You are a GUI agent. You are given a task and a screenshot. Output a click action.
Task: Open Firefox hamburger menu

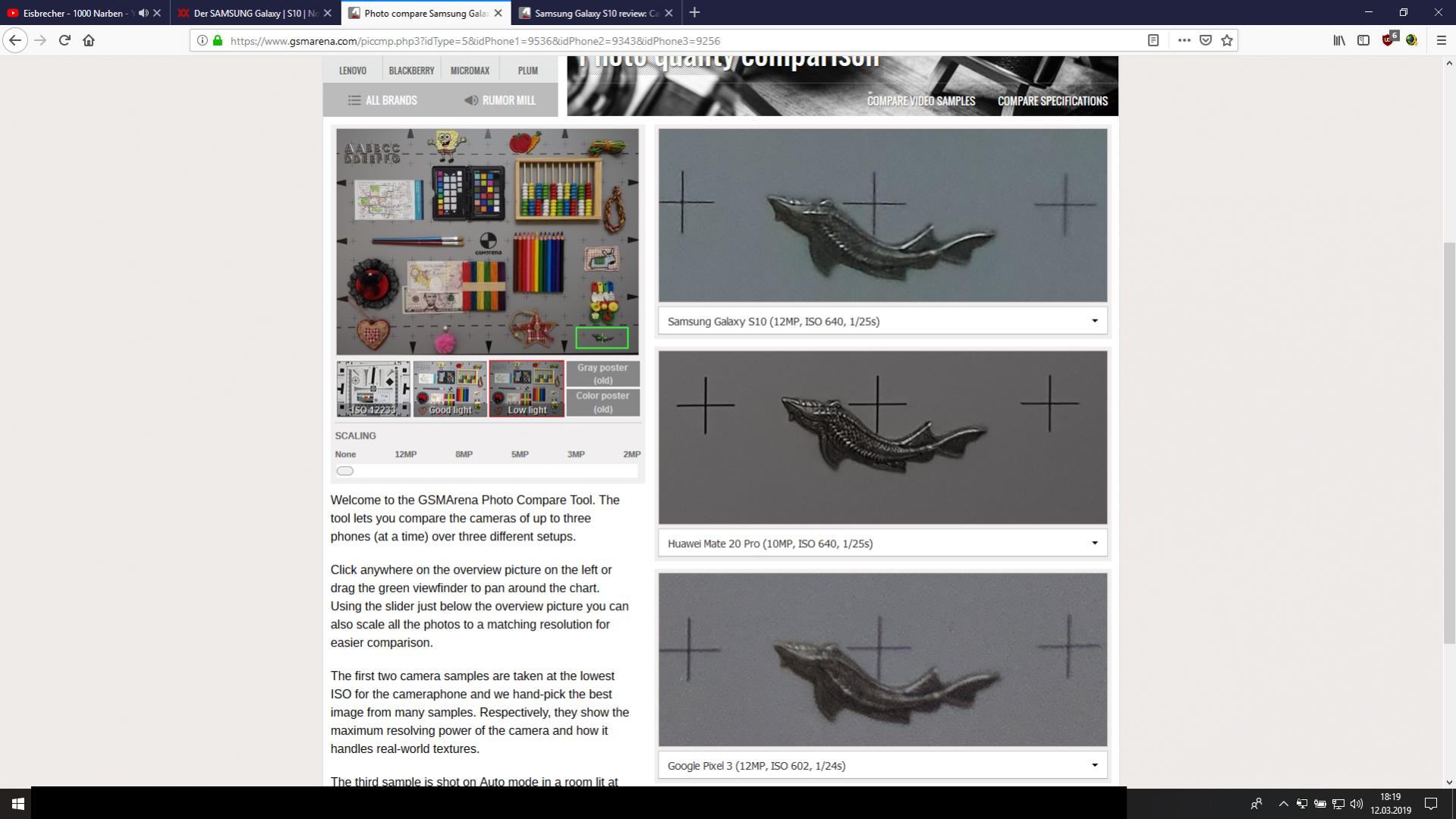pyautogui.click(x=1441, y=40)
